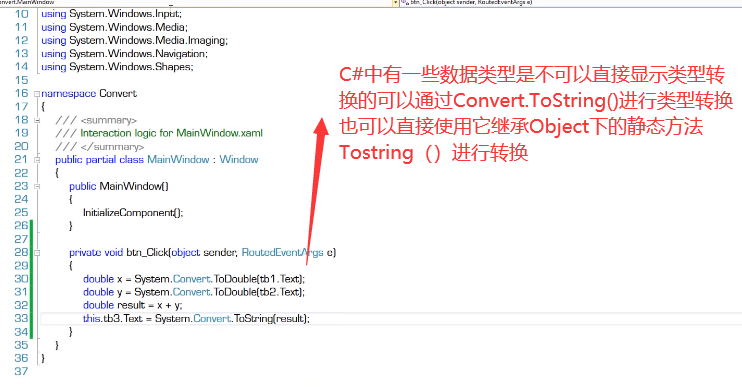Click line number 33 in the margin
The image size is (742, 387).
(21, 318)
